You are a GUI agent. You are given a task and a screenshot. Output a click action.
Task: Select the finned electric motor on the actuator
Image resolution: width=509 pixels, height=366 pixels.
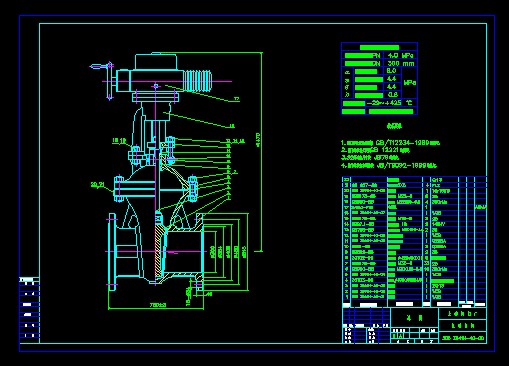[197, 81]
